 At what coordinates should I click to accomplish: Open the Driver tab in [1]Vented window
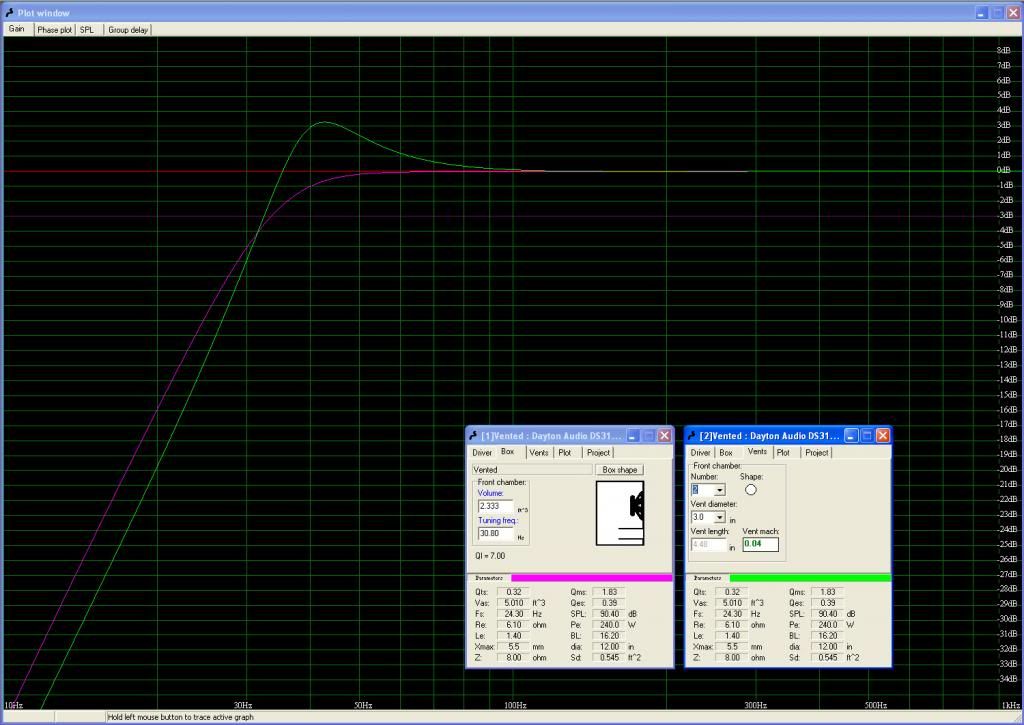(482, 453)
